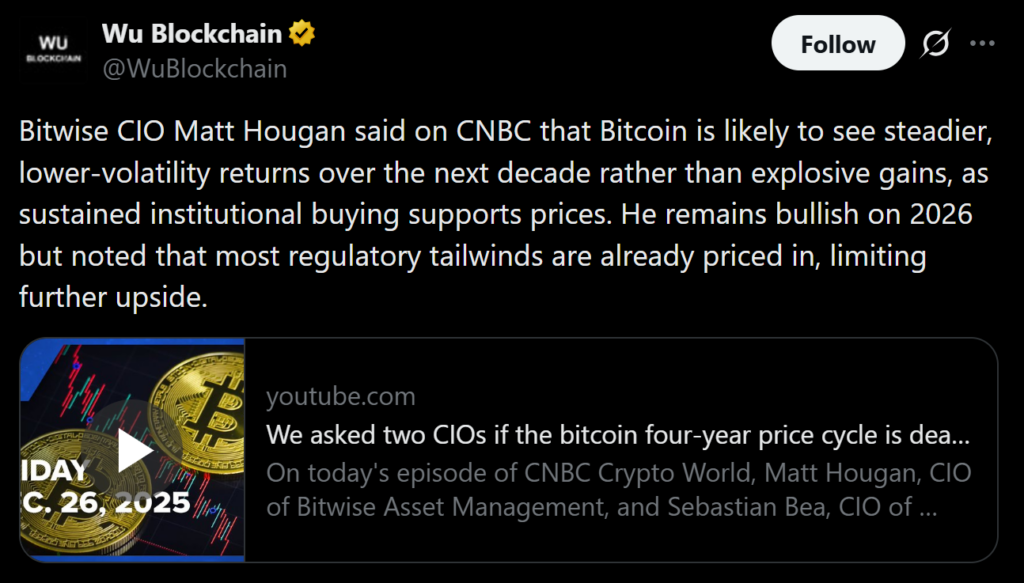
Task: Click the "C. 26, 2025" date overlay
Action: 105,501
